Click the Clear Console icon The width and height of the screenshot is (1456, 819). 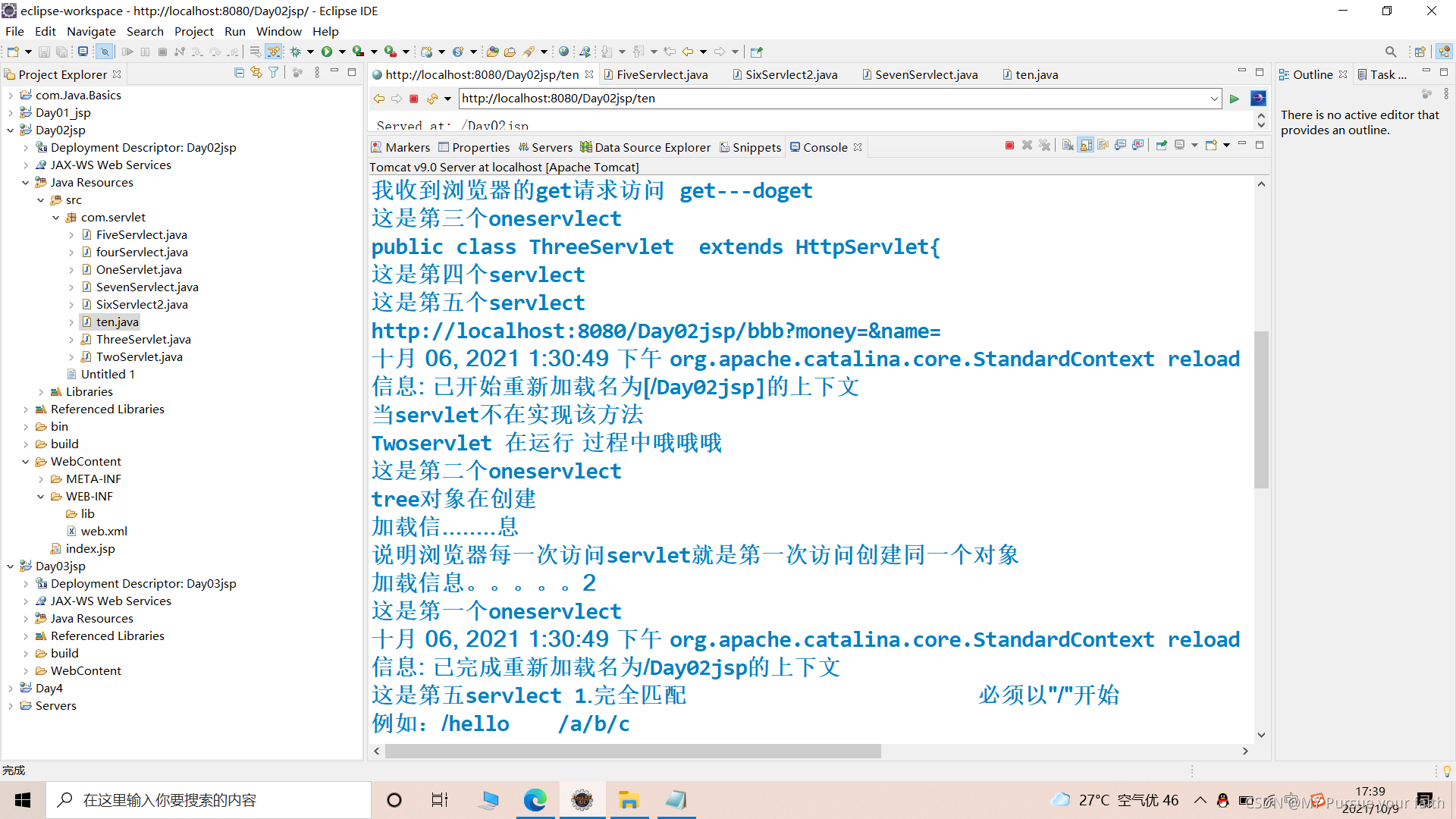pos(1068,146)
